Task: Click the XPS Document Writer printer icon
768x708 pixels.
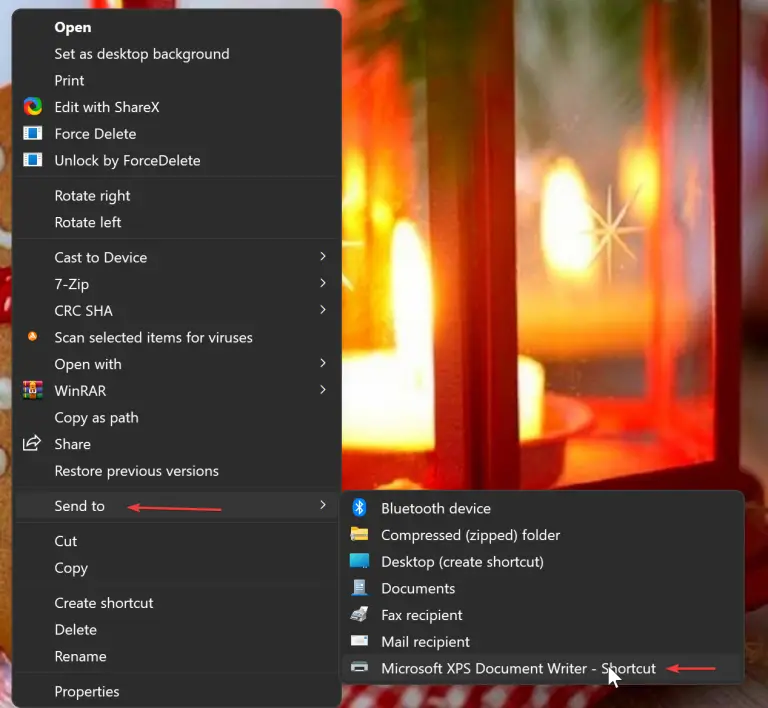Action: (x=360, y=667)
